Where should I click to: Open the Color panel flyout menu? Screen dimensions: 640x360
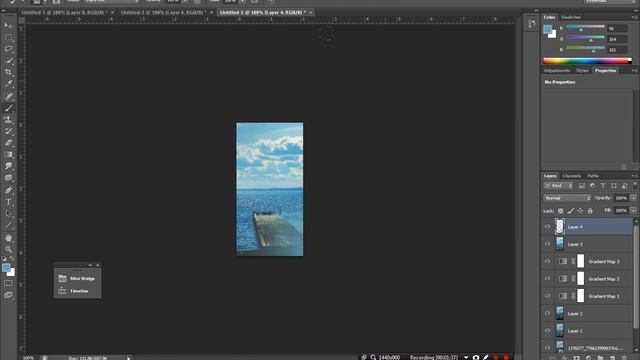click(634, 17)
